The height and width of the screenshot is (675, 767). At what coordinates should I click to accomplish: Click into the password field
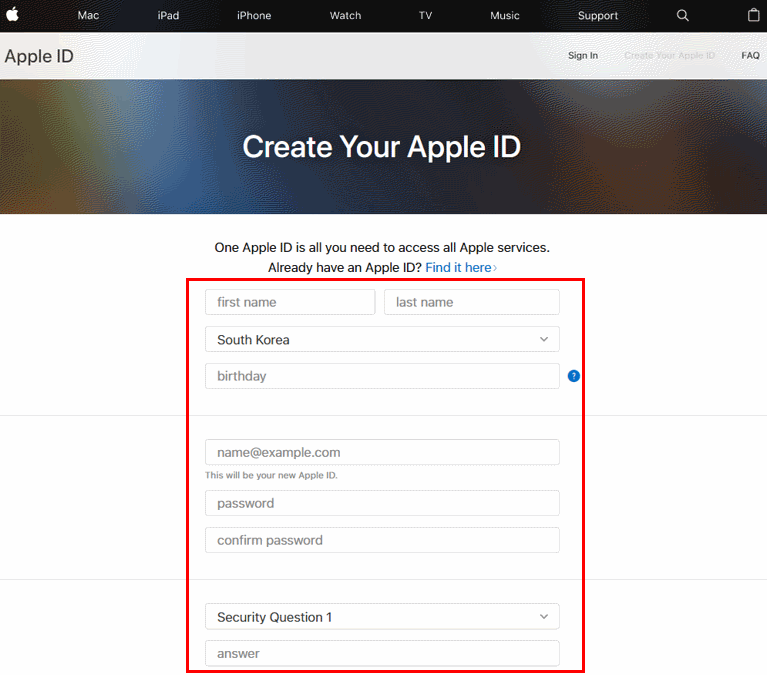pos(382,503)
